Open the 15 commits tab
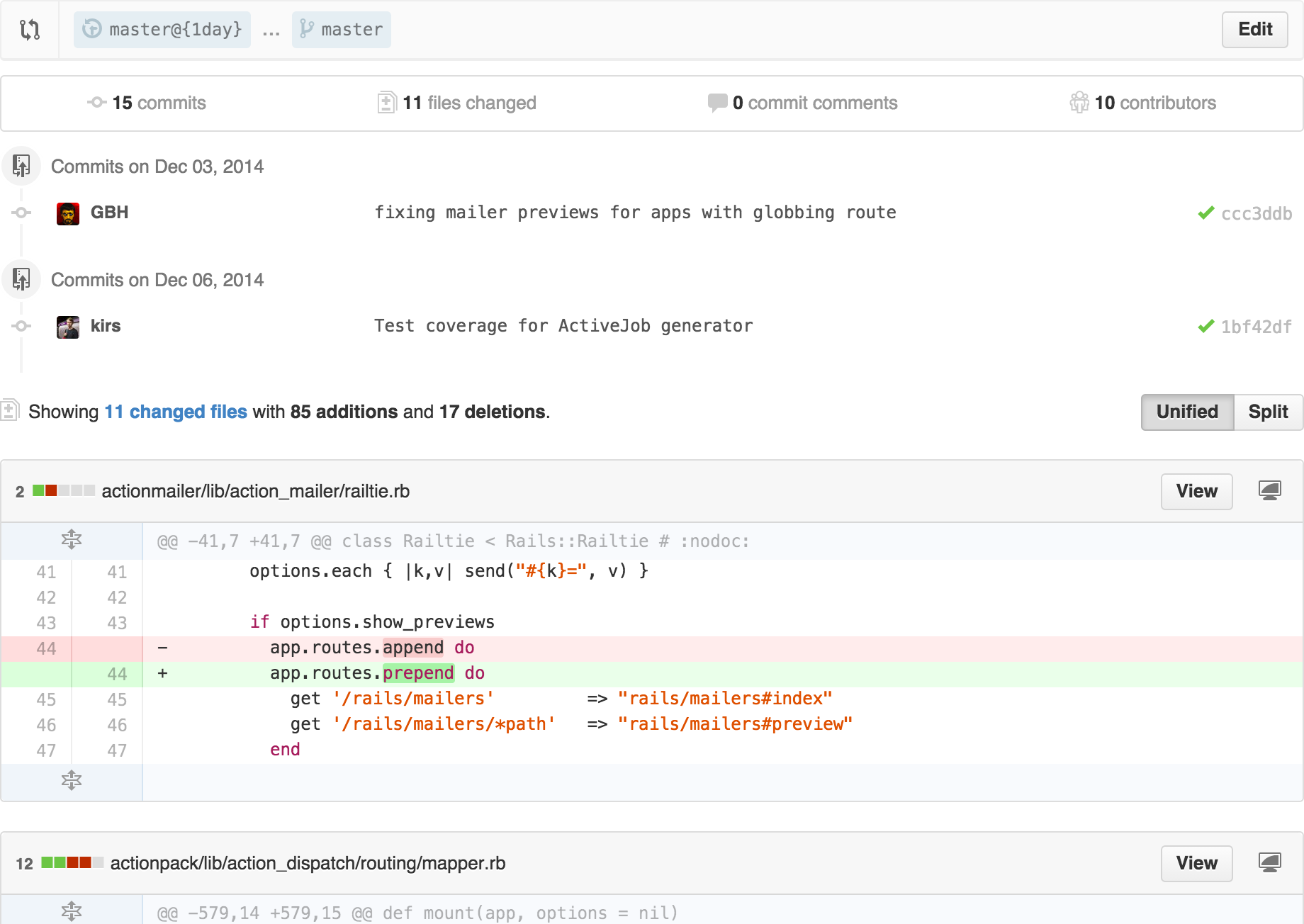The height and width of the screenshot is (924, 1304). pyautogui.click(x=147, y=103)
